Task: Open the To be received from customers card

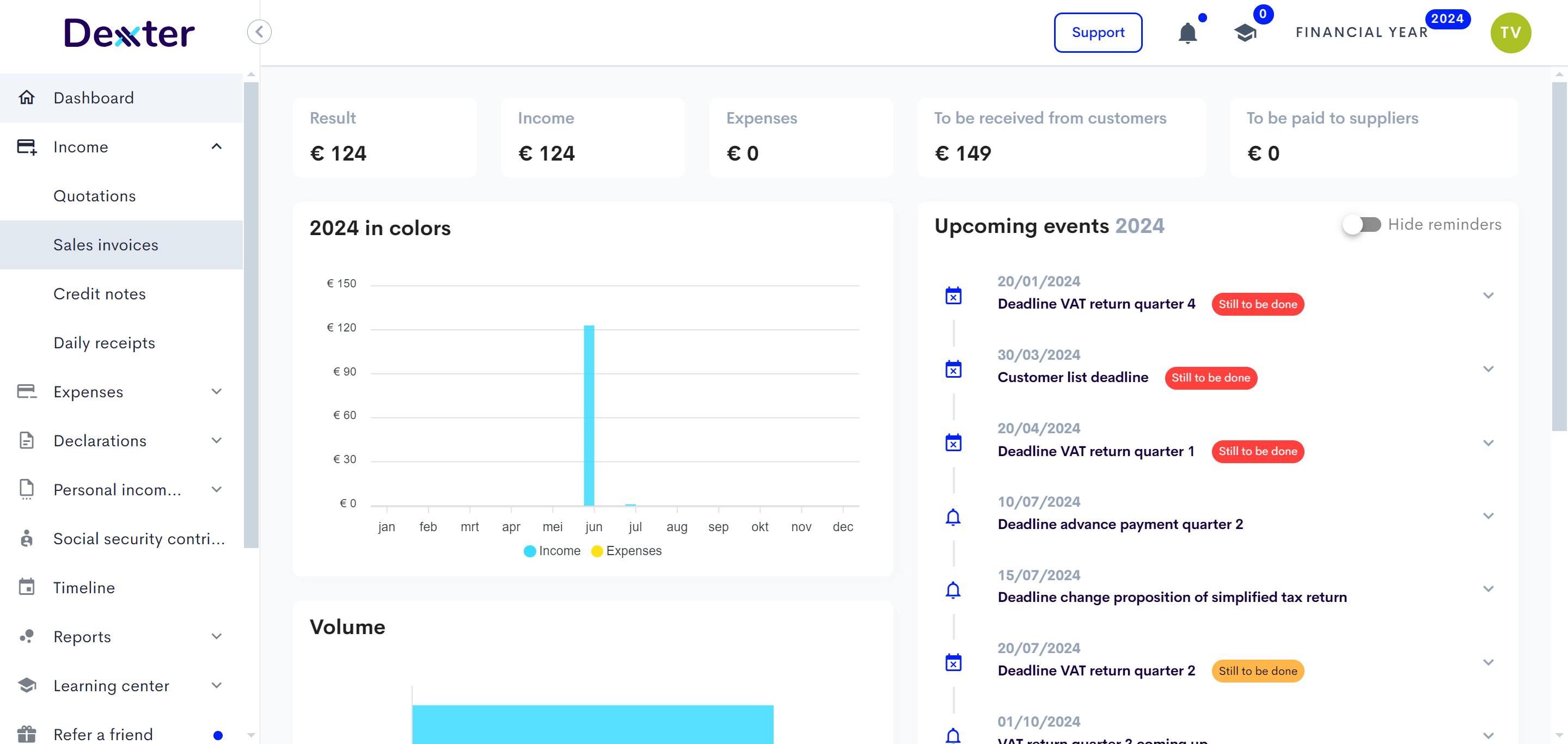Action: [1062, 138]
